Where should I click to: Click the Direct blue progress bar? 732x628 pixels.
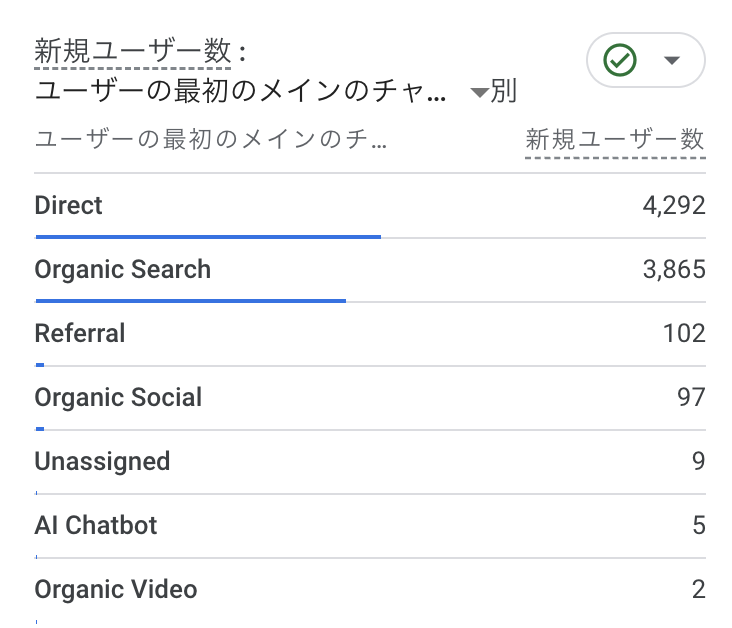[x=208, y=236]
